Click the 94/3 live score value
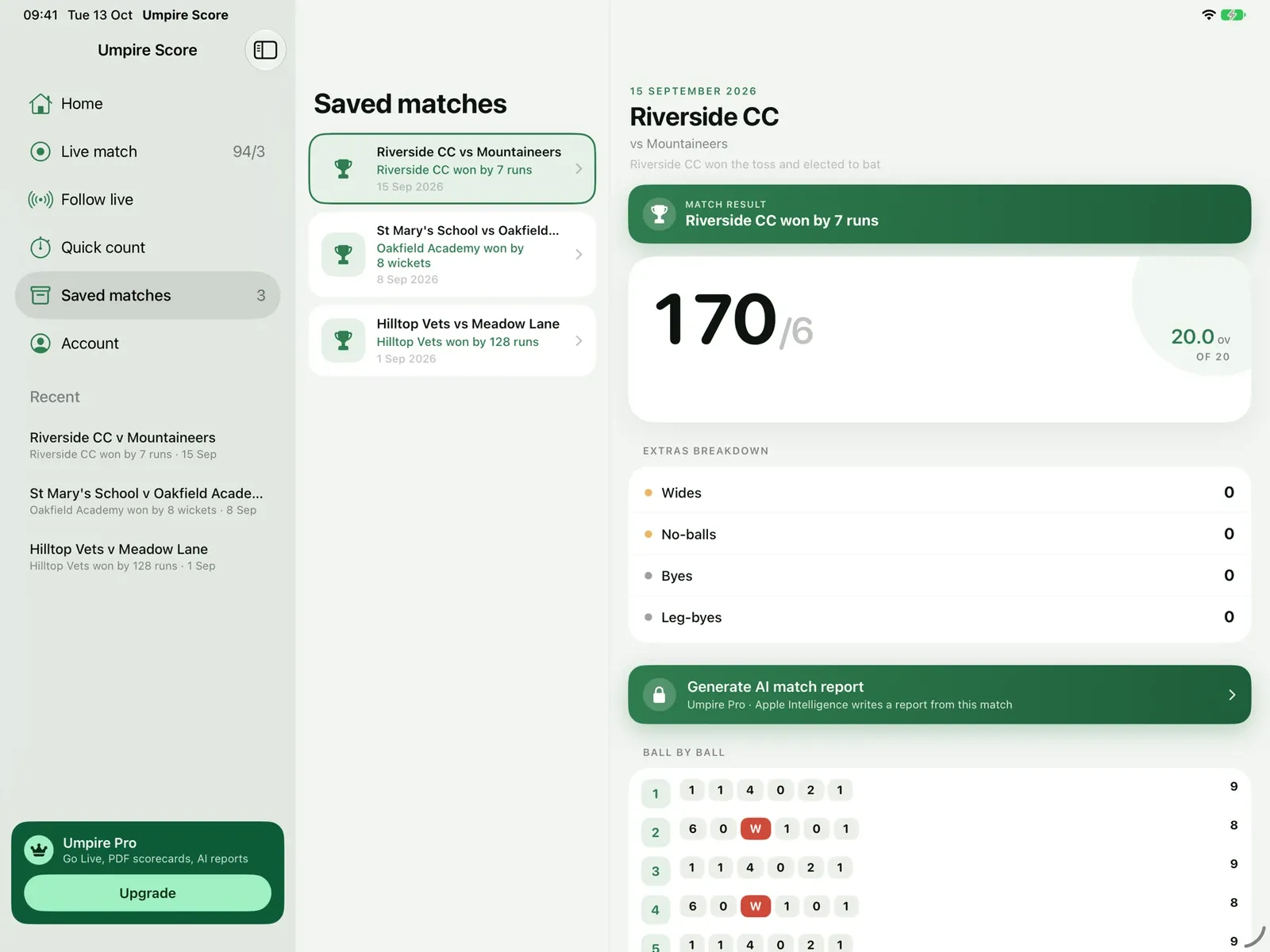1270x952 pixels. [x=248, y=152]
